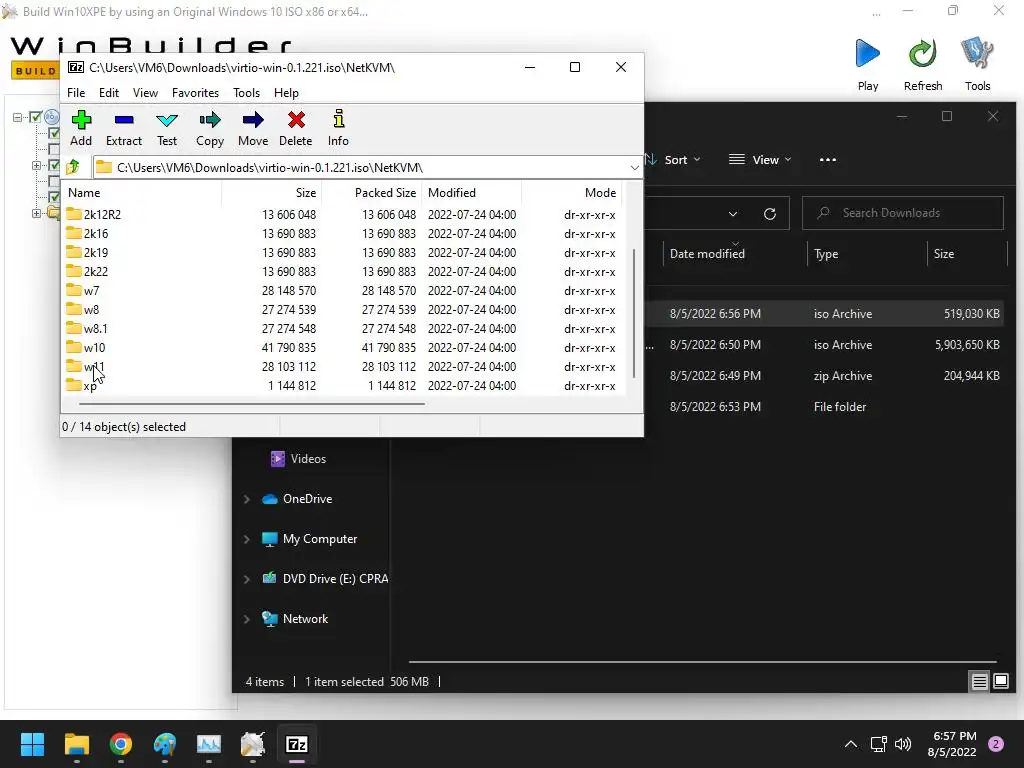The image size is (1024, 768).
Task: Expand OneDrive in Explorer navigation pane
Action: point(247,499)
